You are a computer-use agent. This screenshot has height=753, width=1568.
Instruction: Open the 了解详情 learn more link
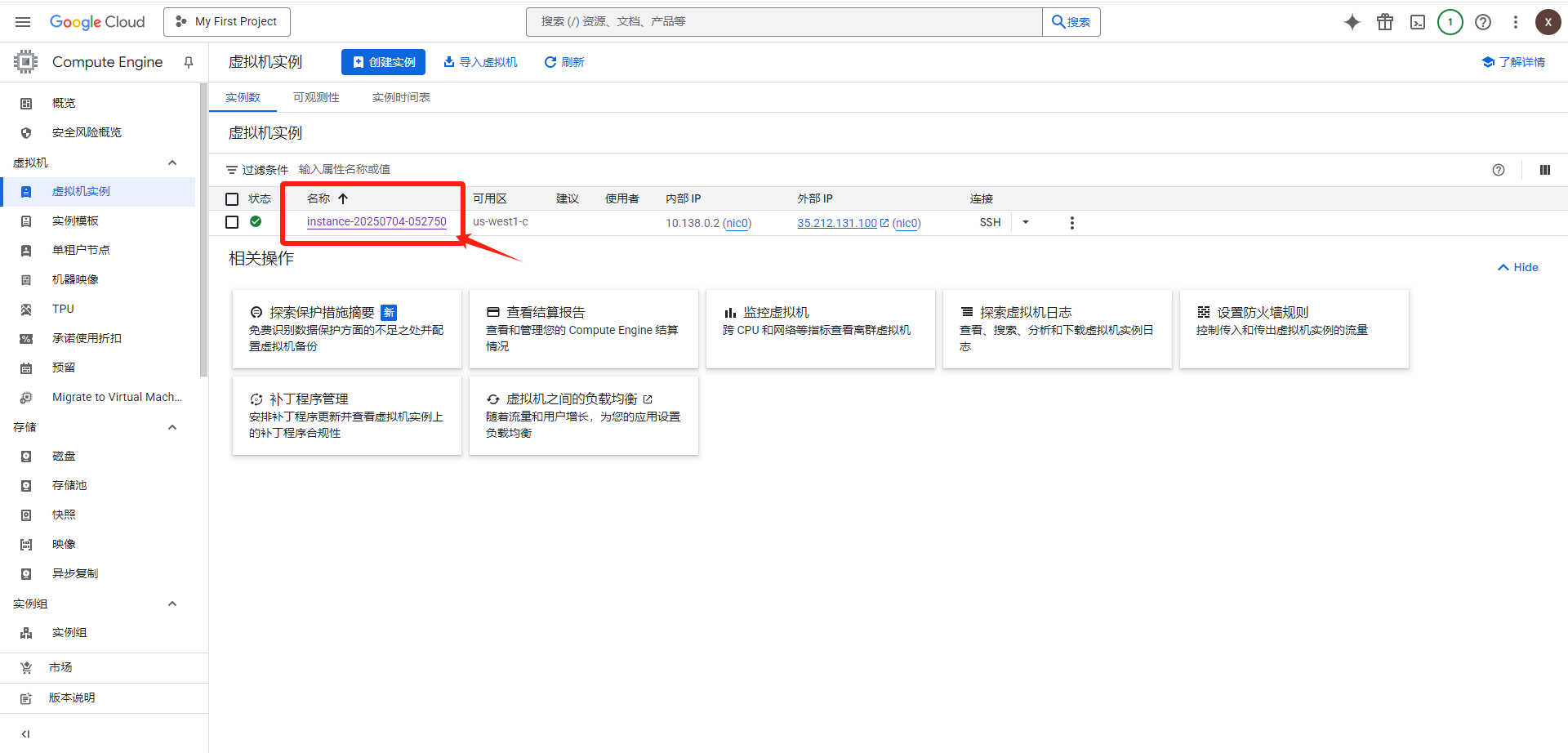click(x=1513, y=62)
